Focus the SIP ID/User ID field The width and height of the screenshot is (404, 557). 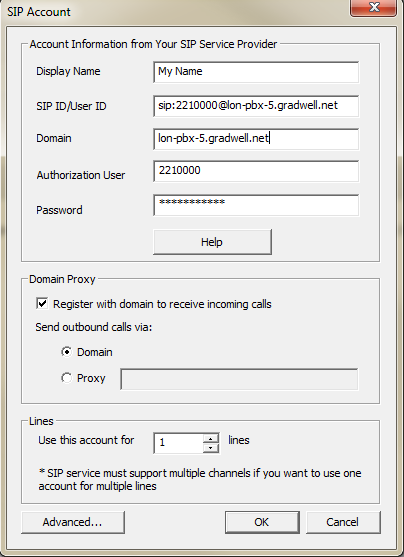pos(256,106)
